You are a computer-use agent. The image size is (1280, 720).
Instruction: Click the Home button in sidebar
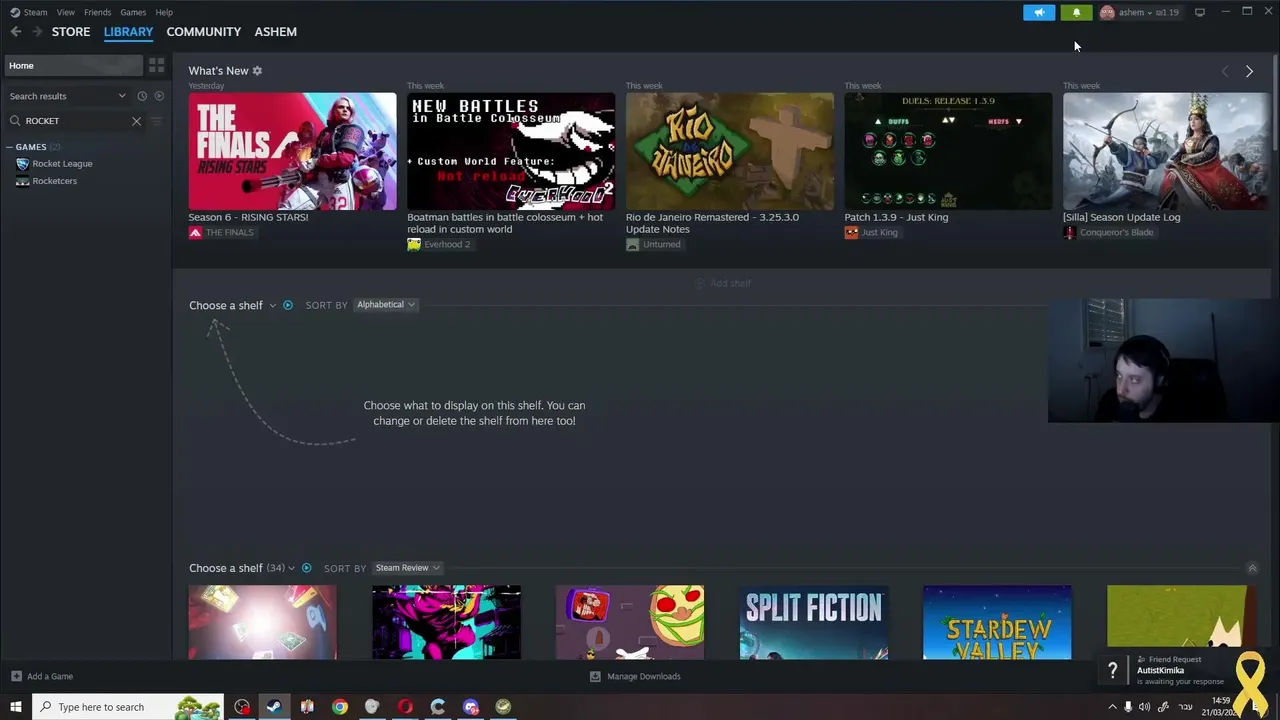pos(74,65)
